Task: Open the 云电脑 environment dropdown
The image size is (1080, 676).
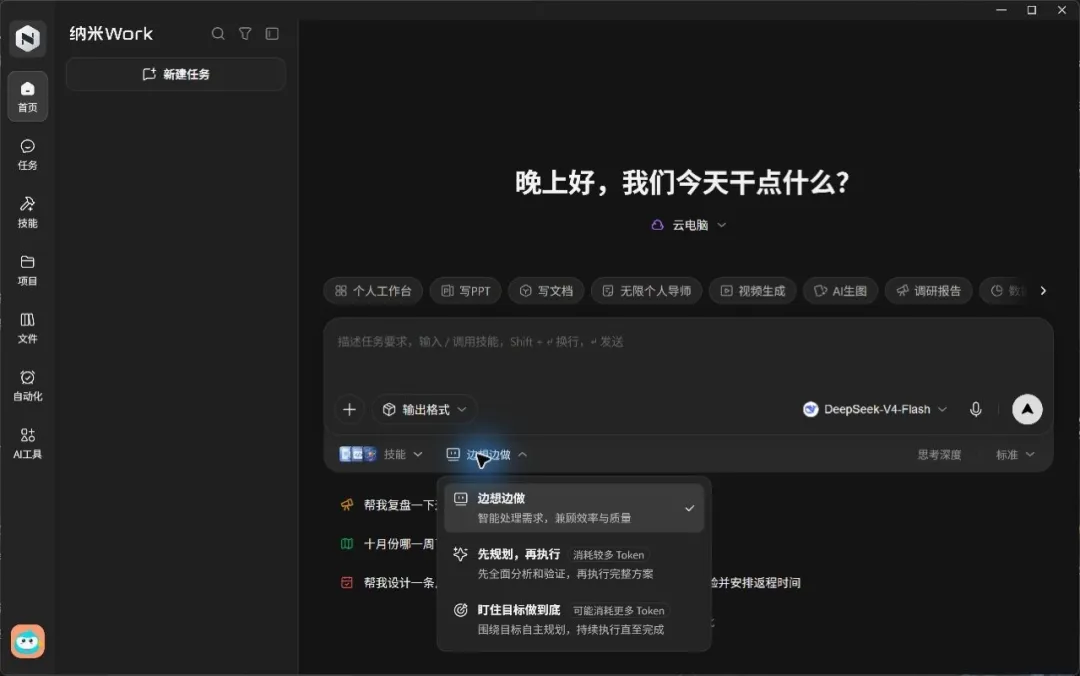Action: tap(689, 225)
